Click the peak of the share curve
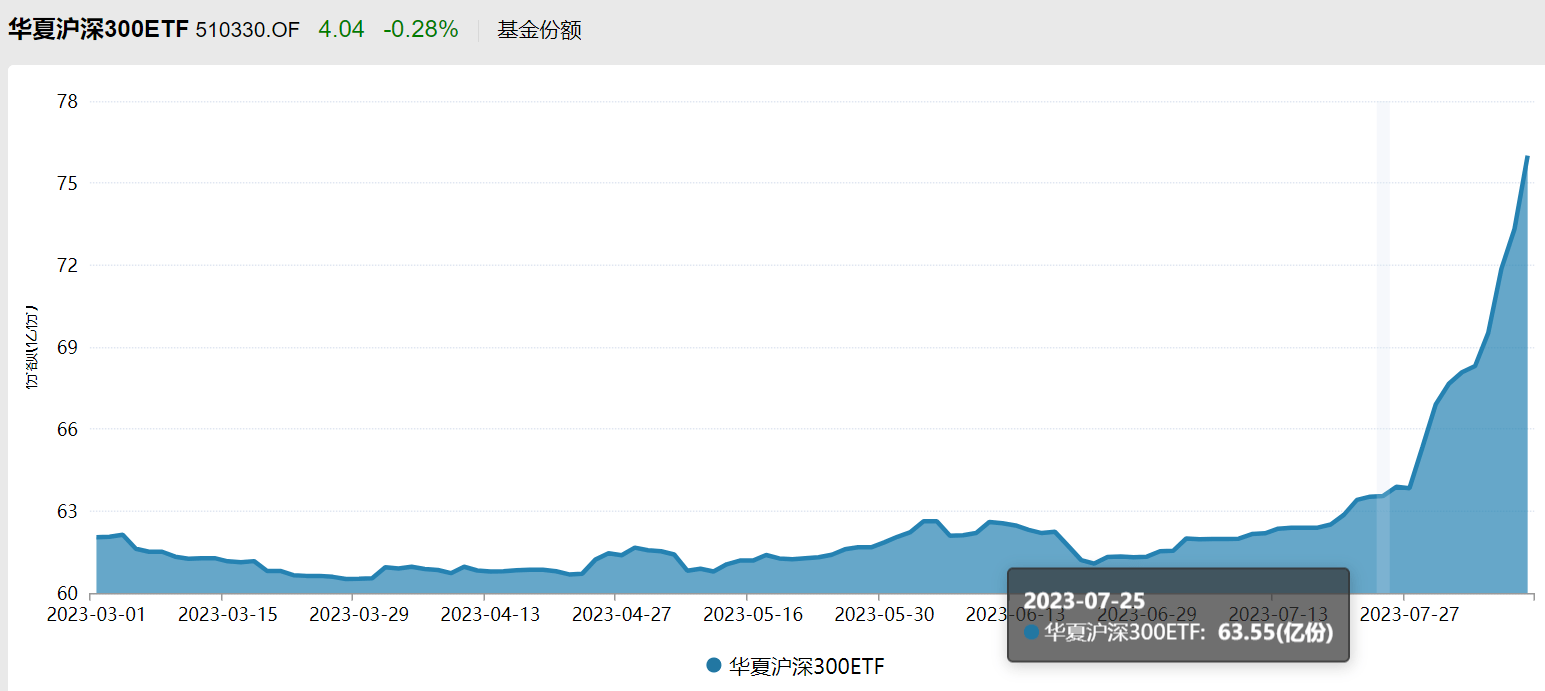The height and width of the screenshot is (691, 1545). [x=1528, y=158]
